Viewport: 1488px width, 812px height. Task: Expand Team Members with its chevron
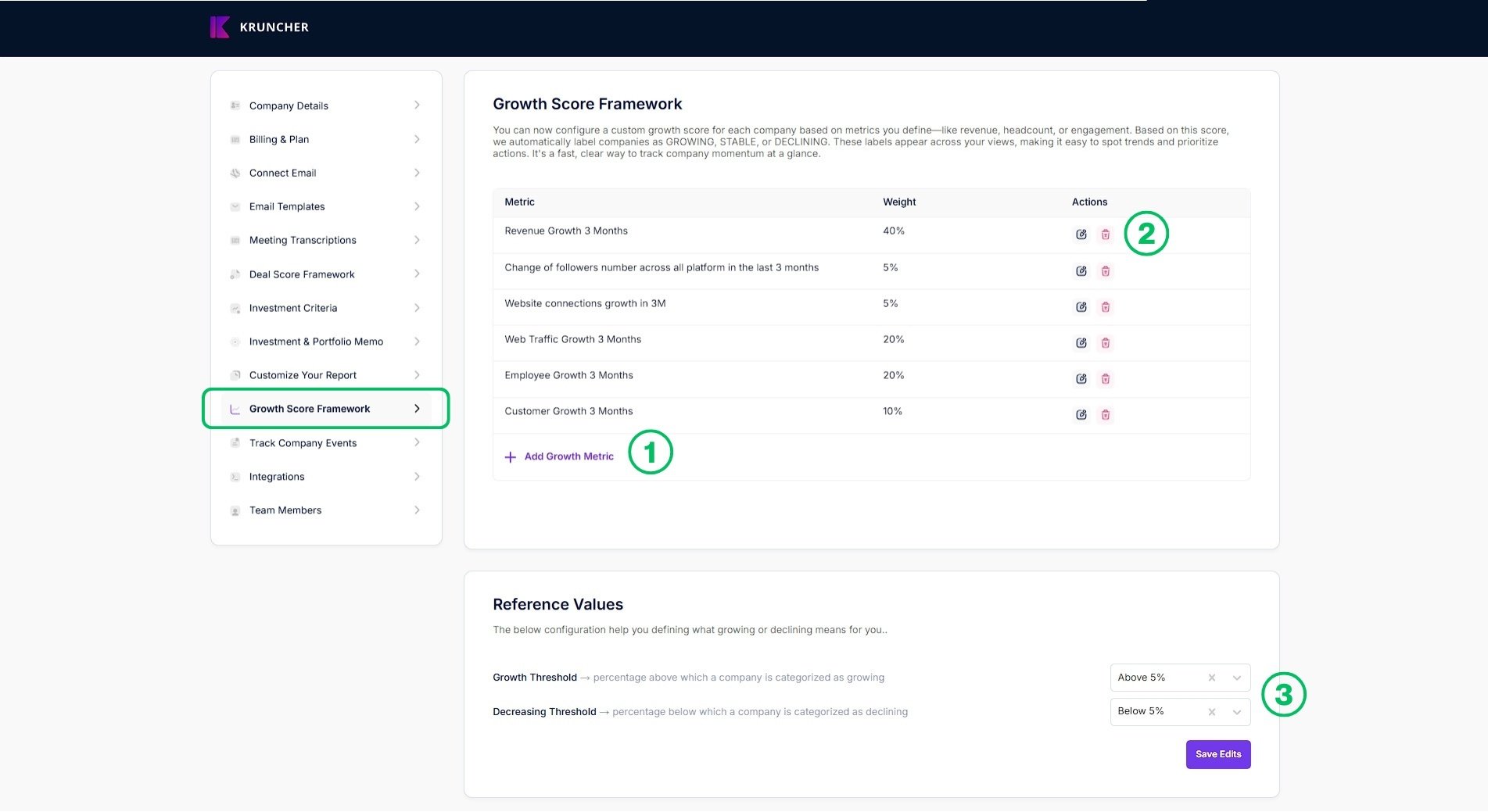click(417, 510)
